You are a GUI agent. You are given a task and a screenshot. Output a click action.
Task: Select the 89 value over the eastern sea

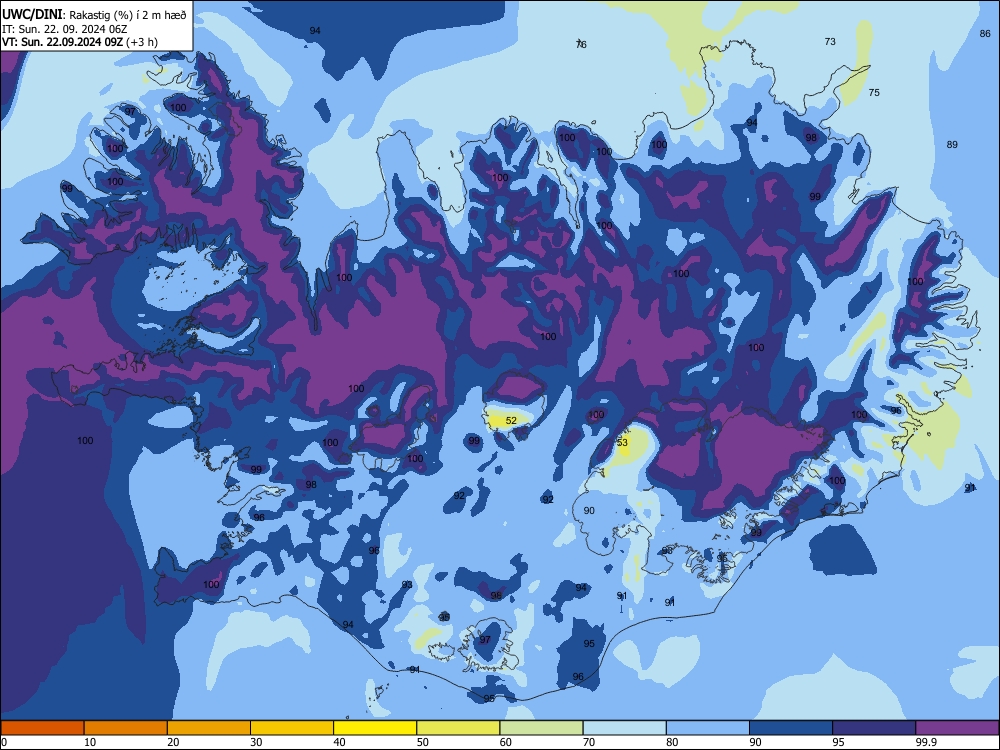click(x=952, y=145)
